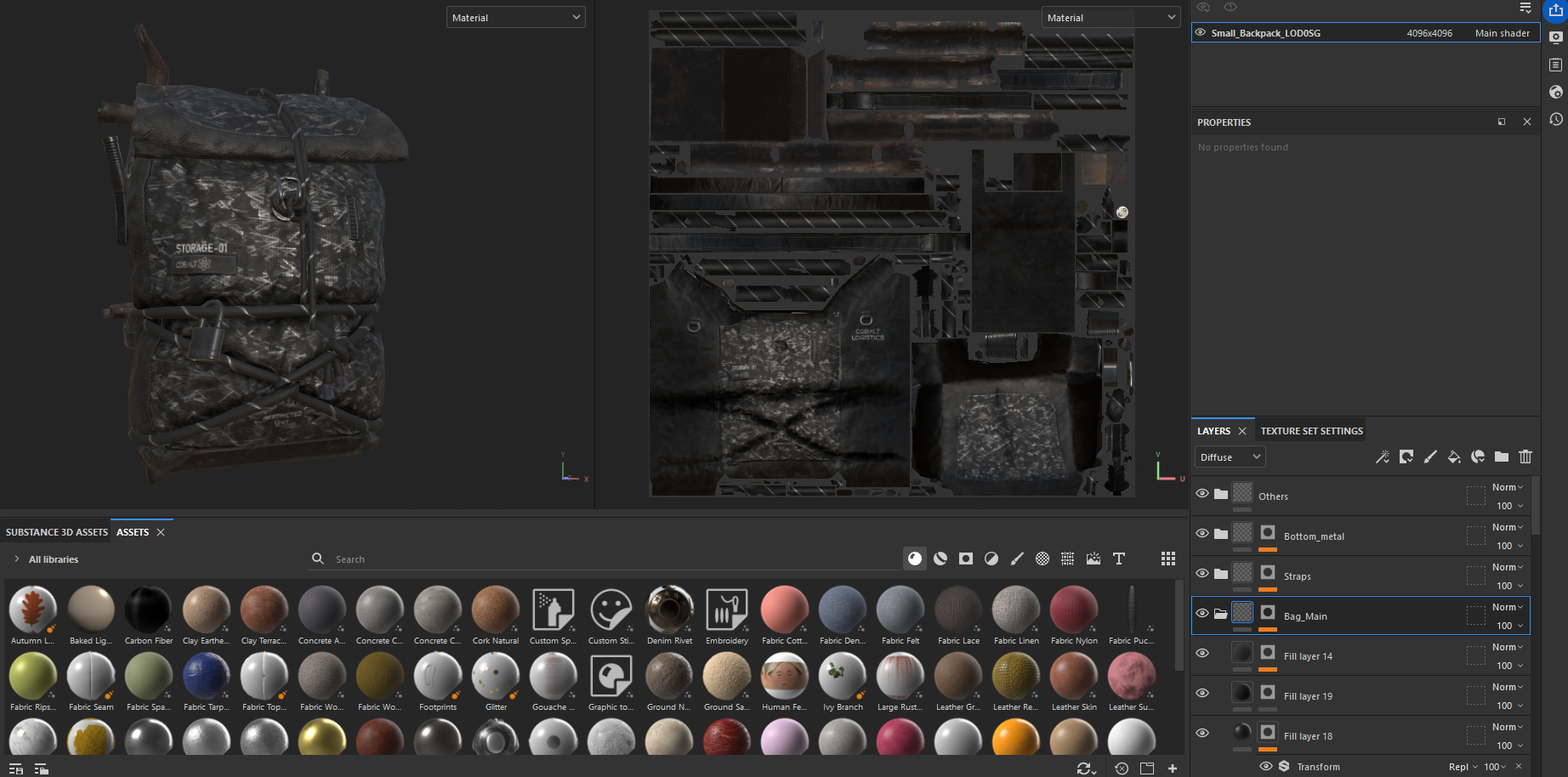
Task: Click the Layers panel vertical scrollbar
Action: [1537, 504]
